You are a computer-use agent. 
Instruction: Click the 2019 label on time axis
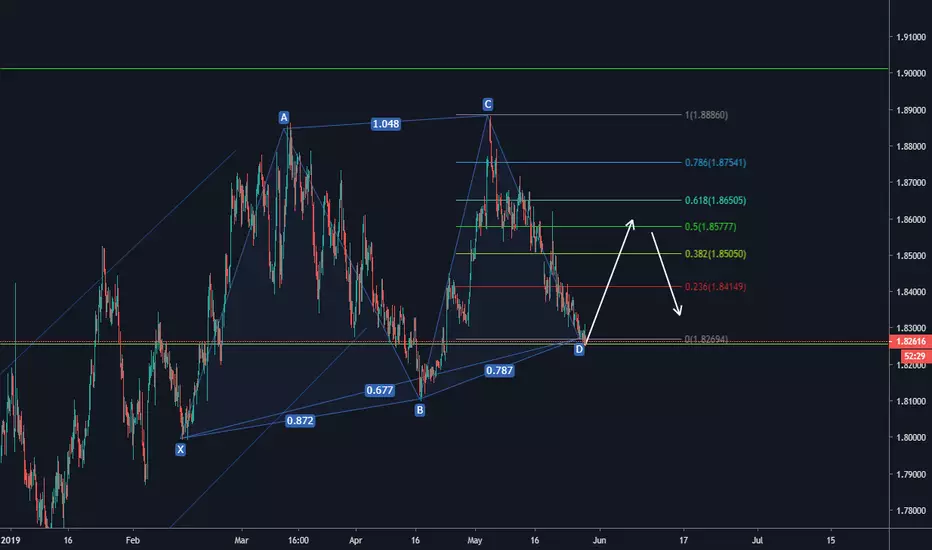[10, 540]
